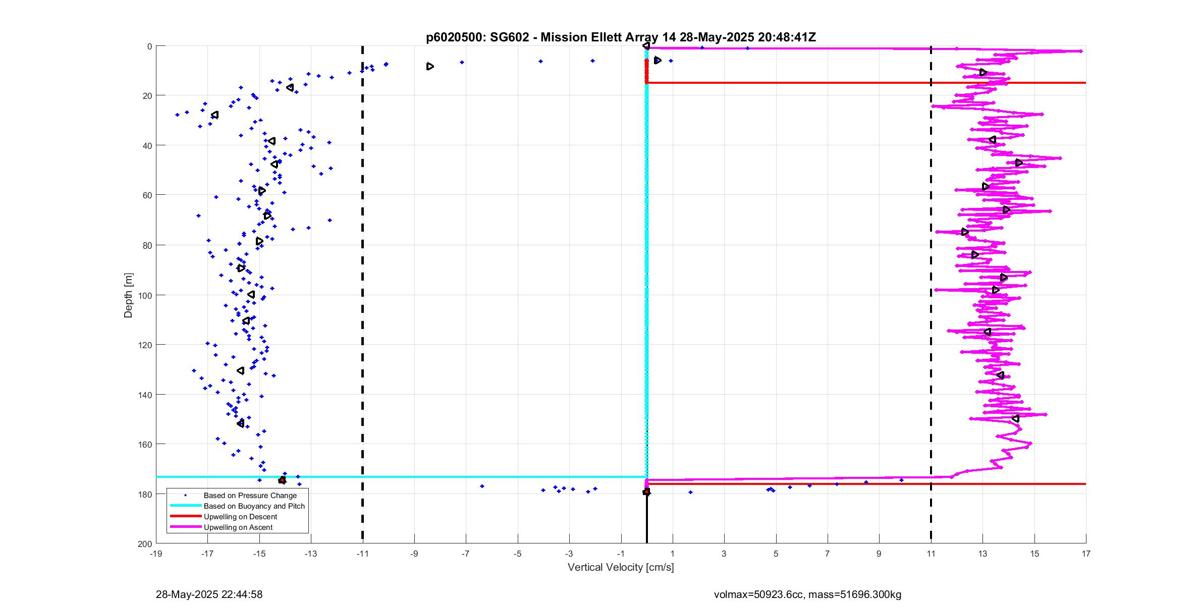Click depth axis tick label '160'
Image resolution: width=1200 pixels, height=611 pixels.
point(144,444)
